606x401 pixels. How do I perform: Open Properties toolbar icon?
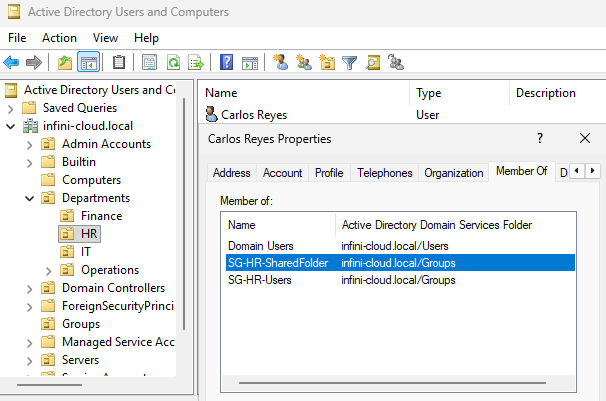click(149, 62)
